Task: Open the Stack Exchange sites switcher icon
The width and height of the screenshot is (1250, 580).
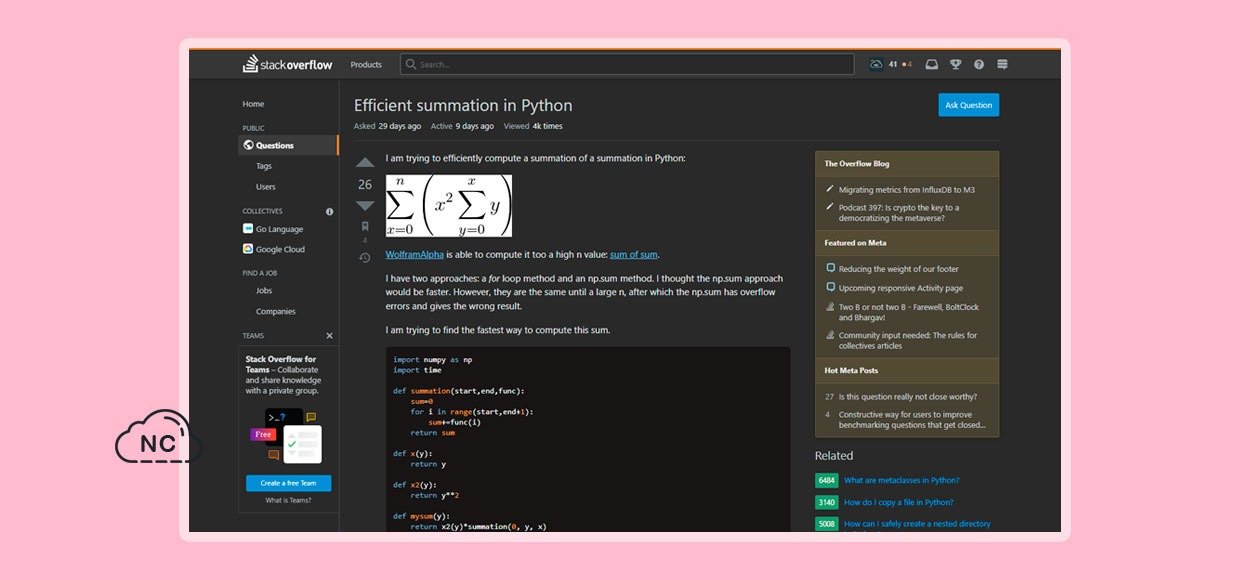Action: (x=1002, y=65)
